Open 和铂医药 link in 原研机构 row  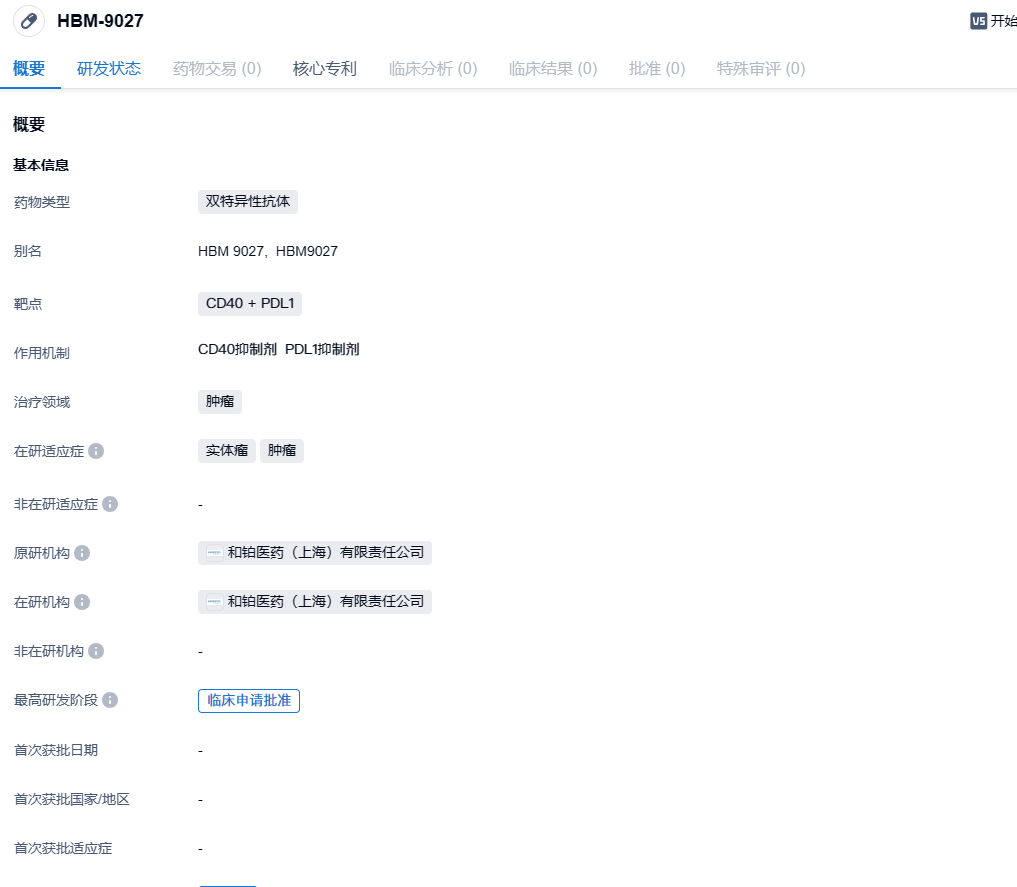[325, 553]
